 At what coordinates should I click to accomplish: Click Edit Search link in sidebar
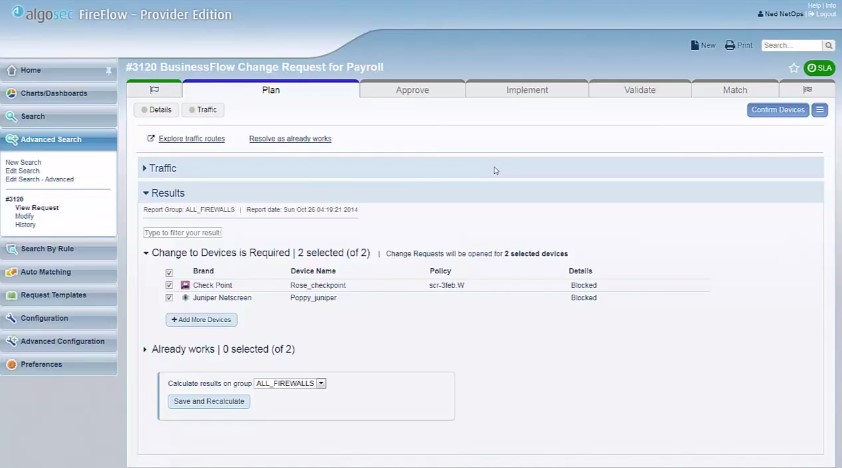tap(23, 171)
